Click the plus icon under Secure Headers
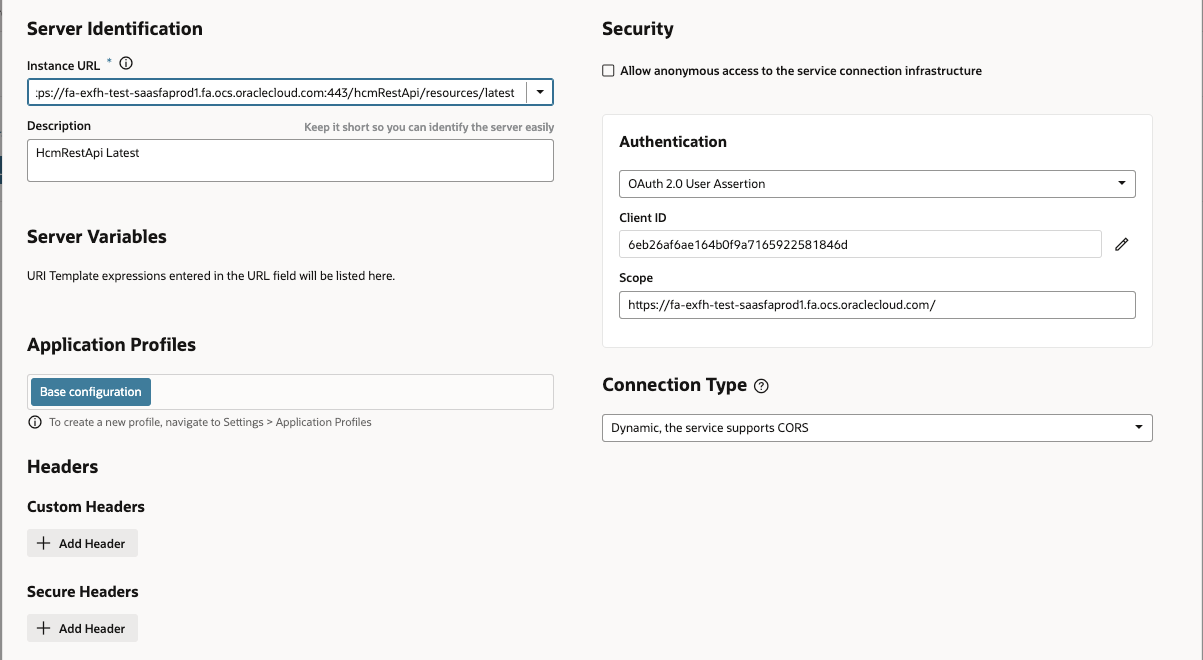The image size is (1203, 660). [43, 629]
